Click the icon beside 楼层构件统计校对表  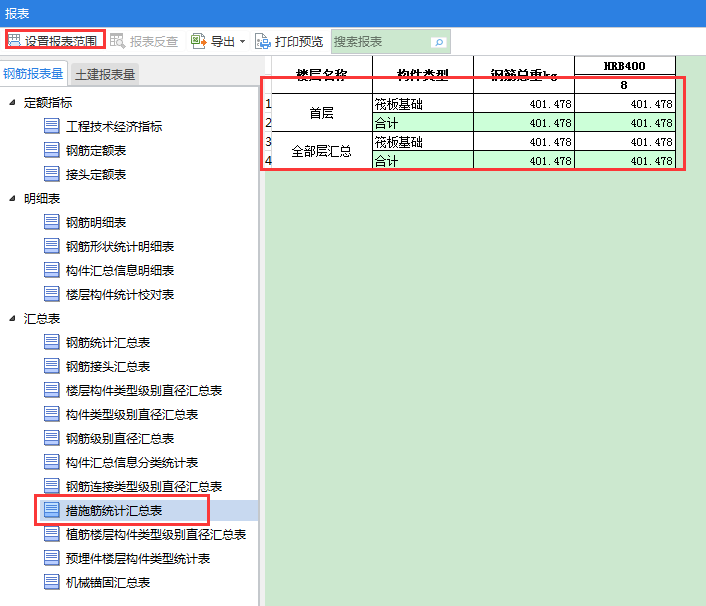[52, 294]
